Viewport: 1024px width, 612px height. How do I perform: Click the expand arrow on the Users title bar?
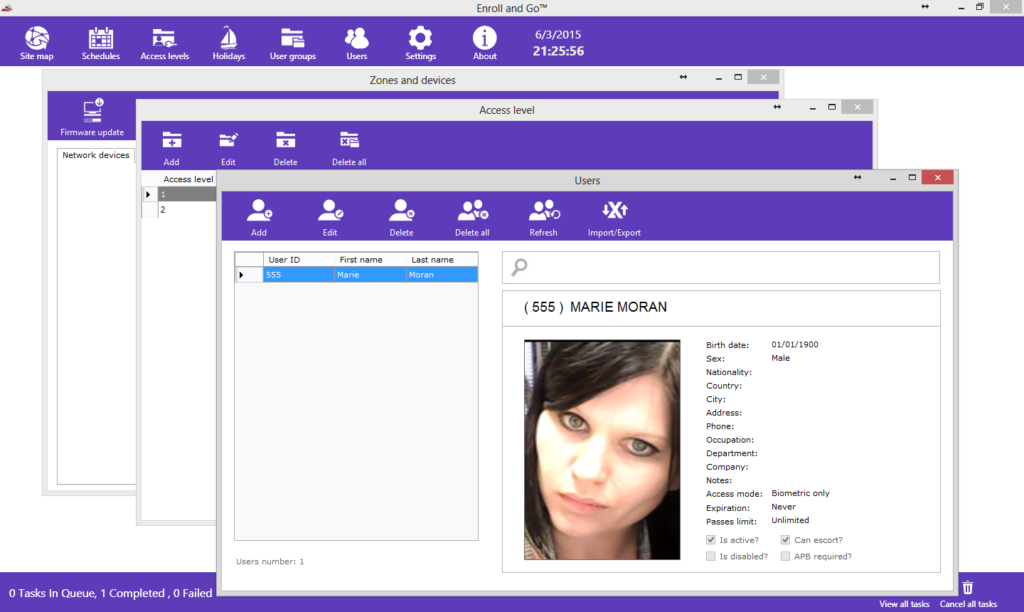[856, 179]
